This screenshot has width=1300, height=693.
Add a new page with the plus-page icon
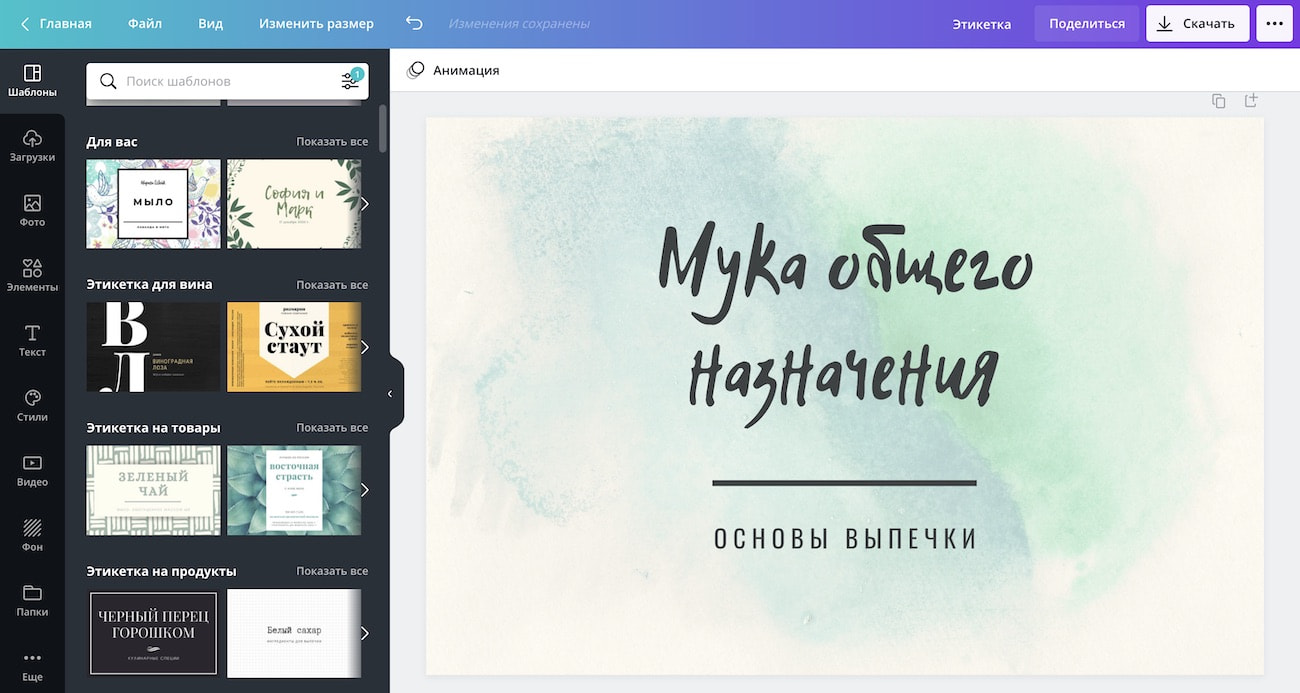coord(1250,101)
